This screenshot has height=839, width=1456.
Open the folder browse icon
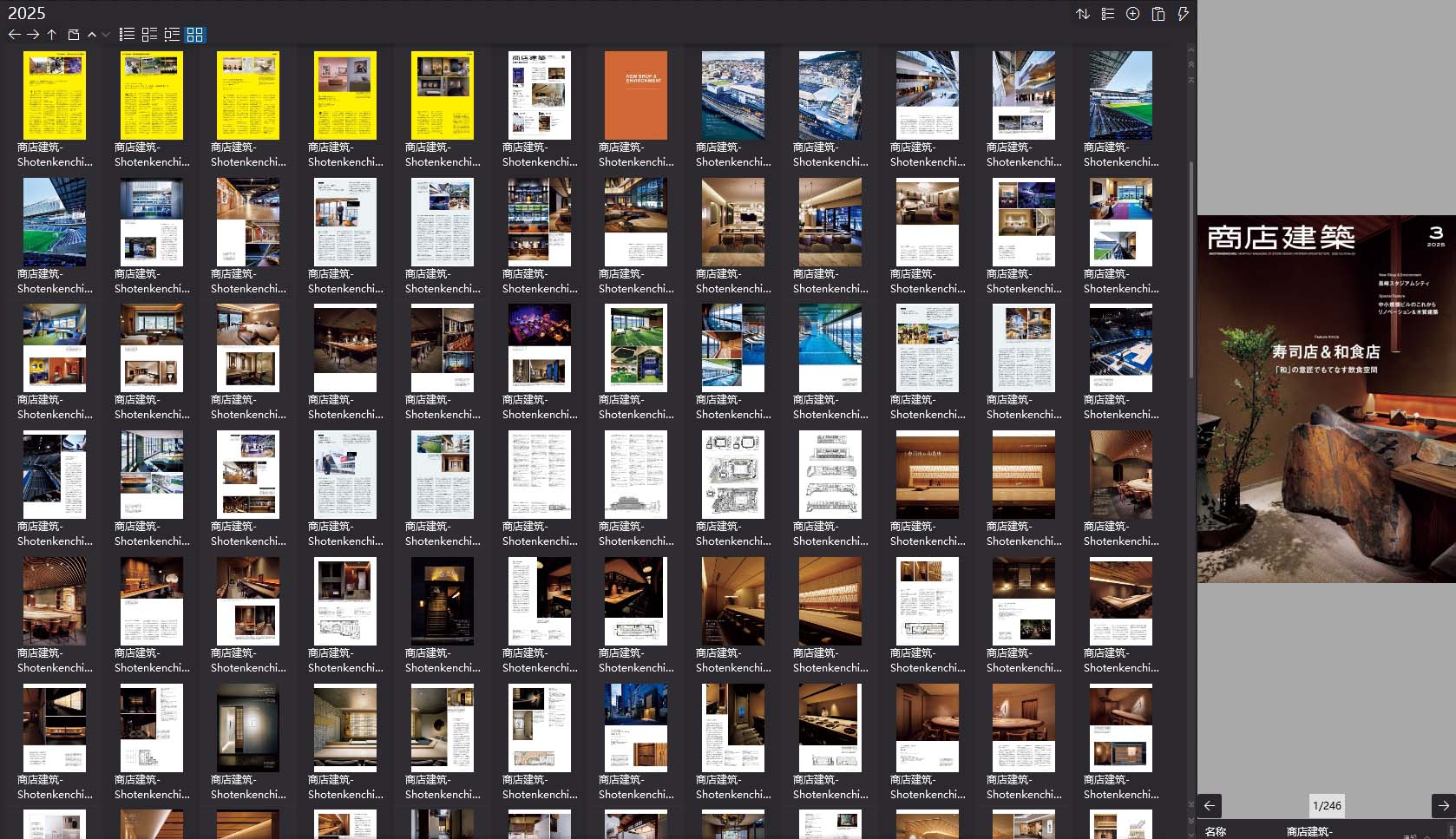[74, 35]
